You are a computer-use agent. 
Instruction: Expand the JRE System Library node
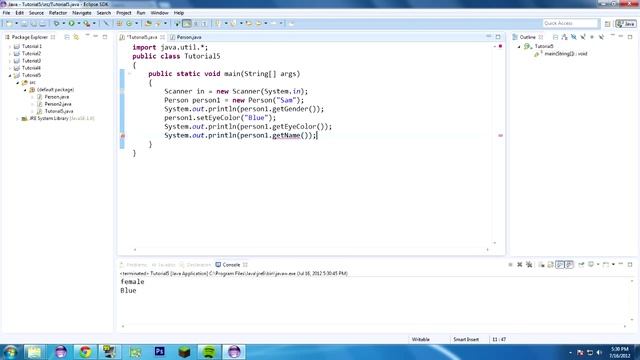point(18,119)
